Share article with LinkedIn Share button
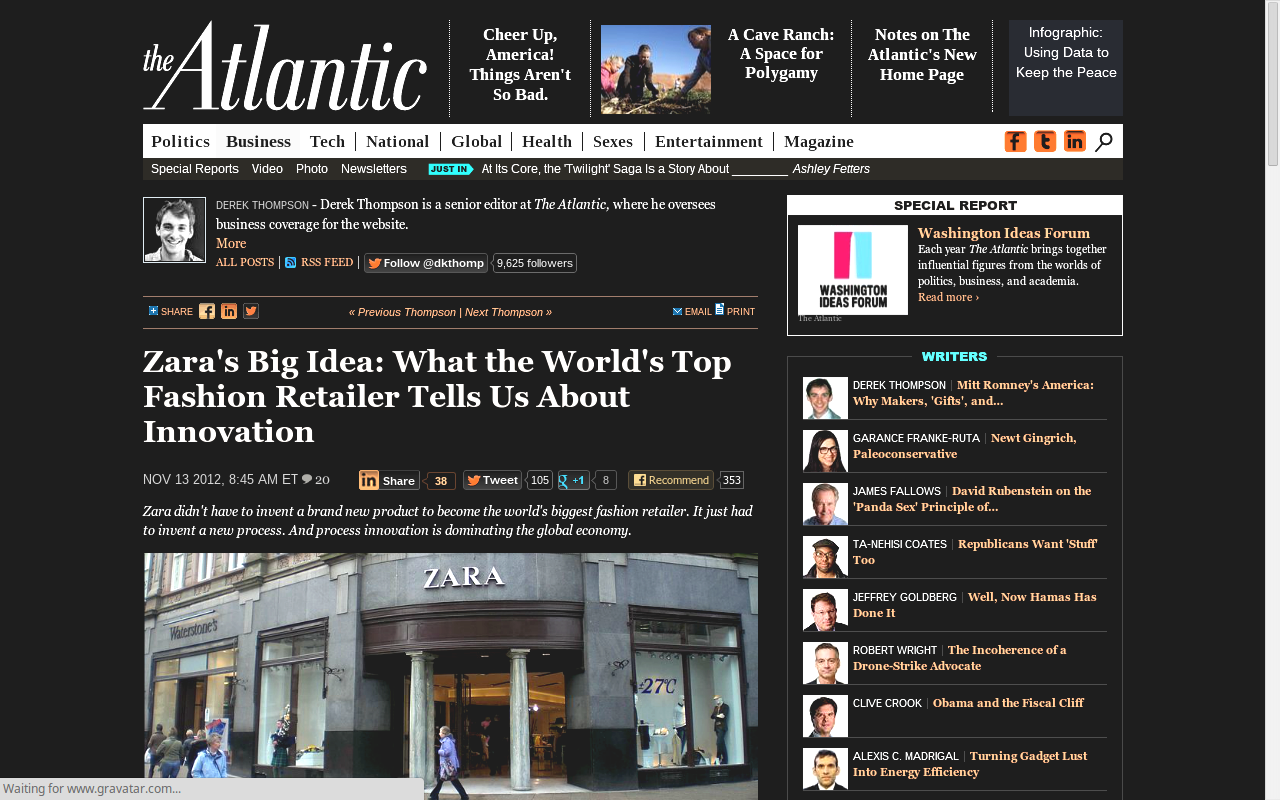Viewport: 1280px width, 800px height. click(389, 480)
